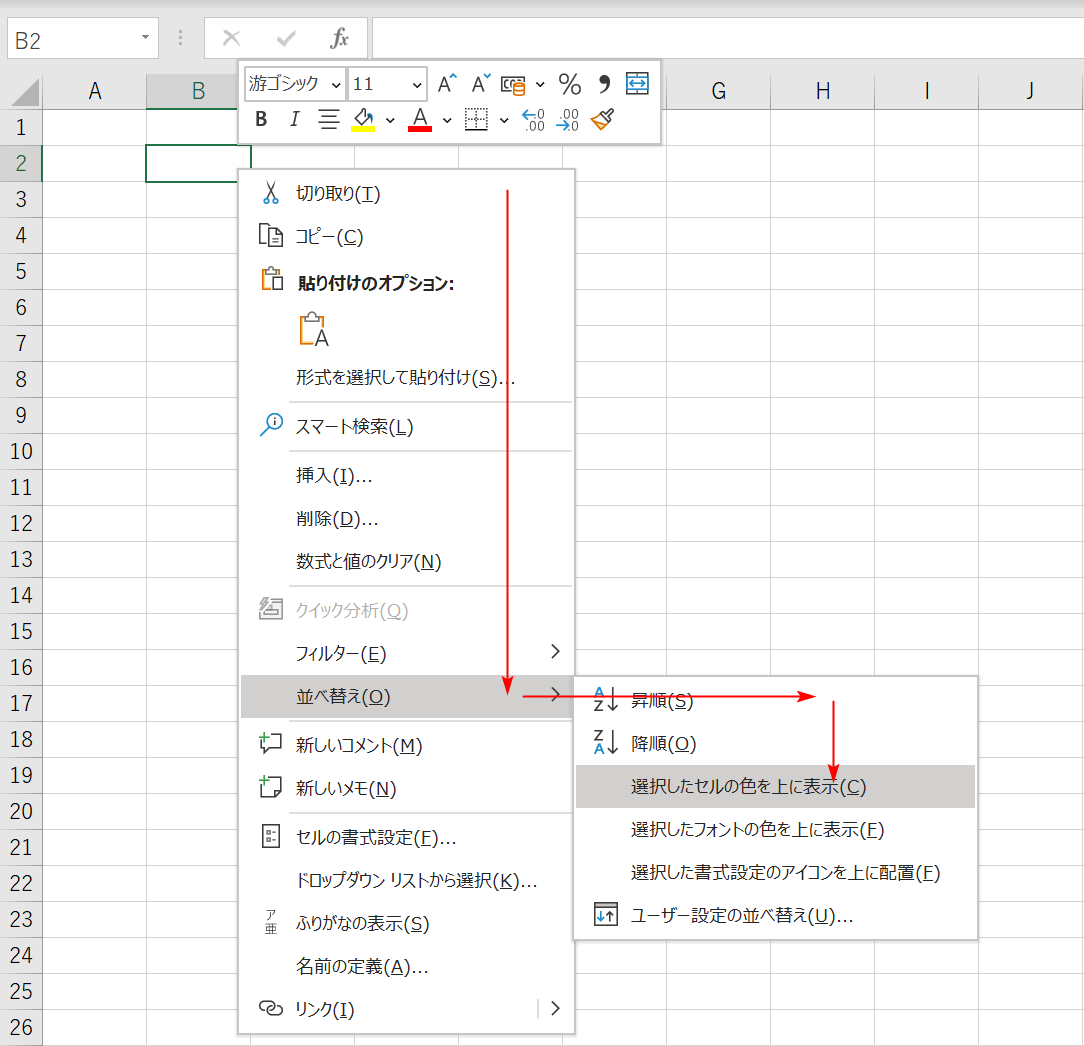Click the decrease font size icon

coord(481,84)
